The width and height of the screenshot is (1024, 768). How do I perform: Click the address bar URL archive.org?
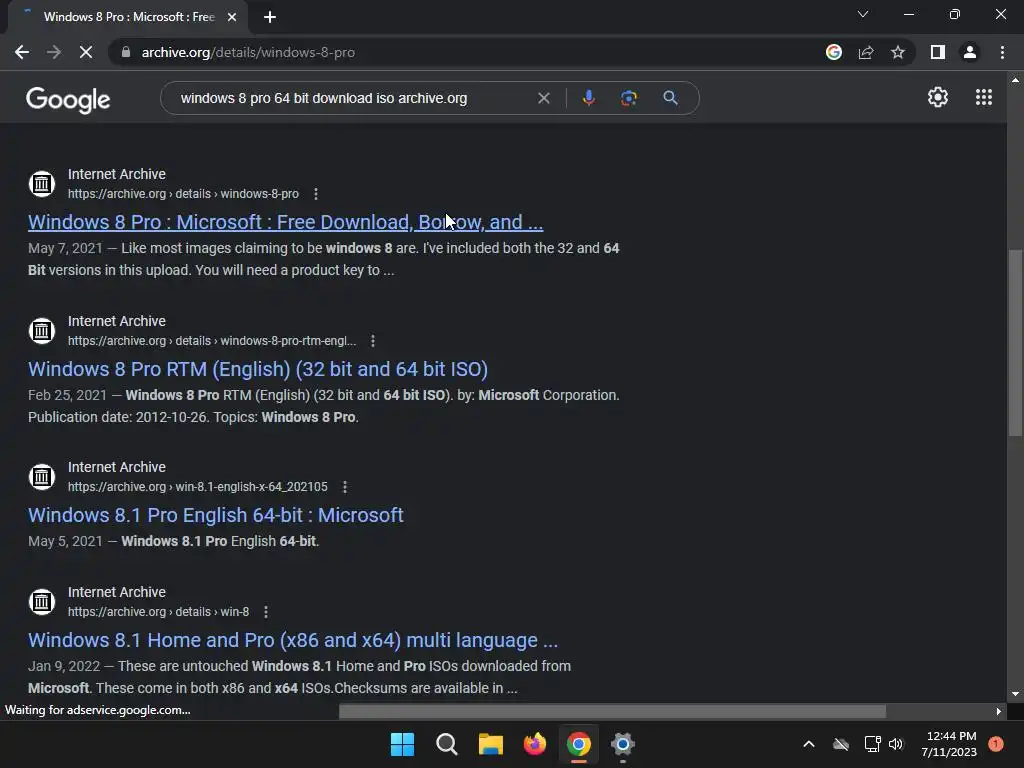(x=248, y=52)
